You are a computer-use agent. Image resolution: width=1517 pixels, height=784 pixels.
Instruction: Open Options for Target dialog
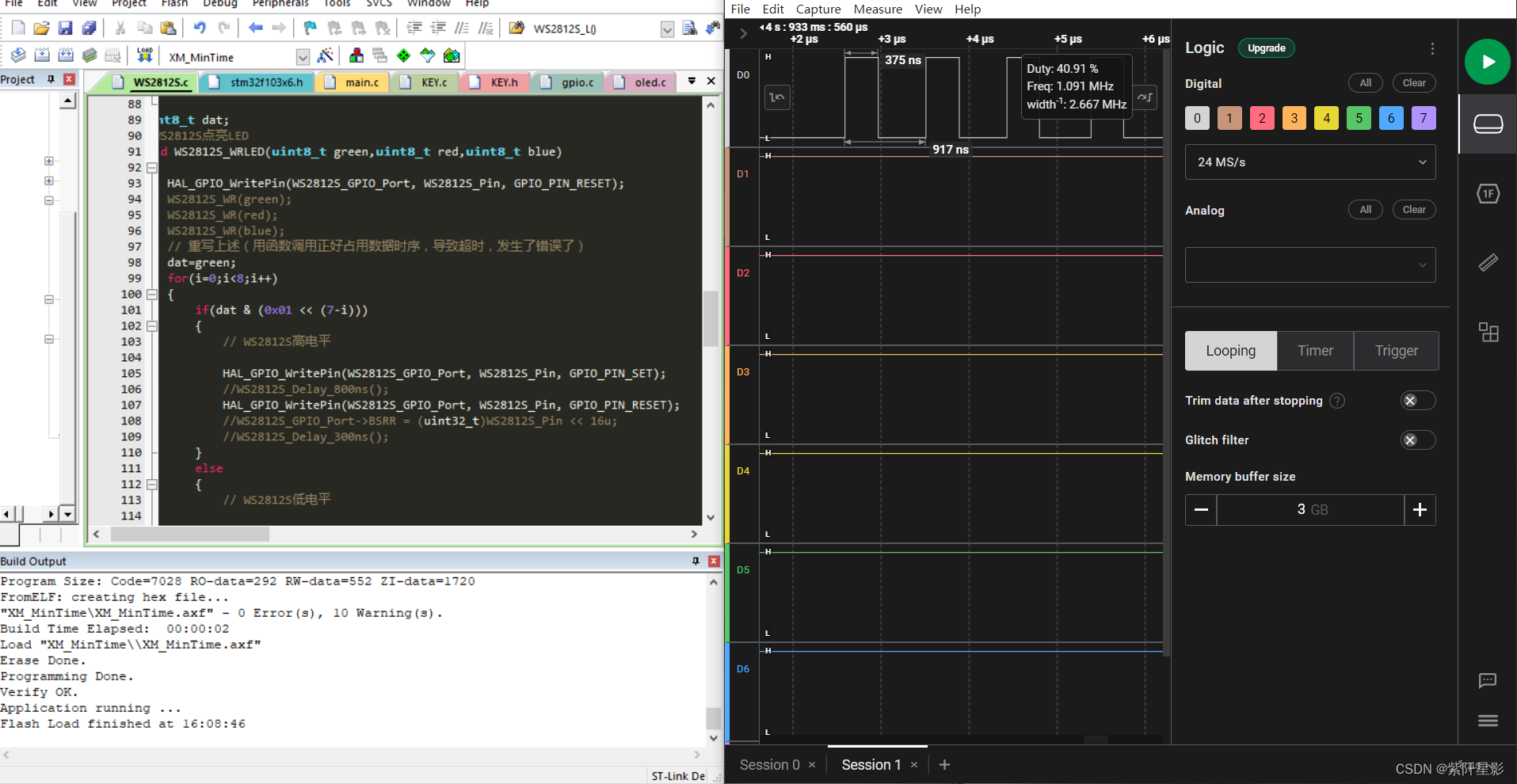[325, 55]
